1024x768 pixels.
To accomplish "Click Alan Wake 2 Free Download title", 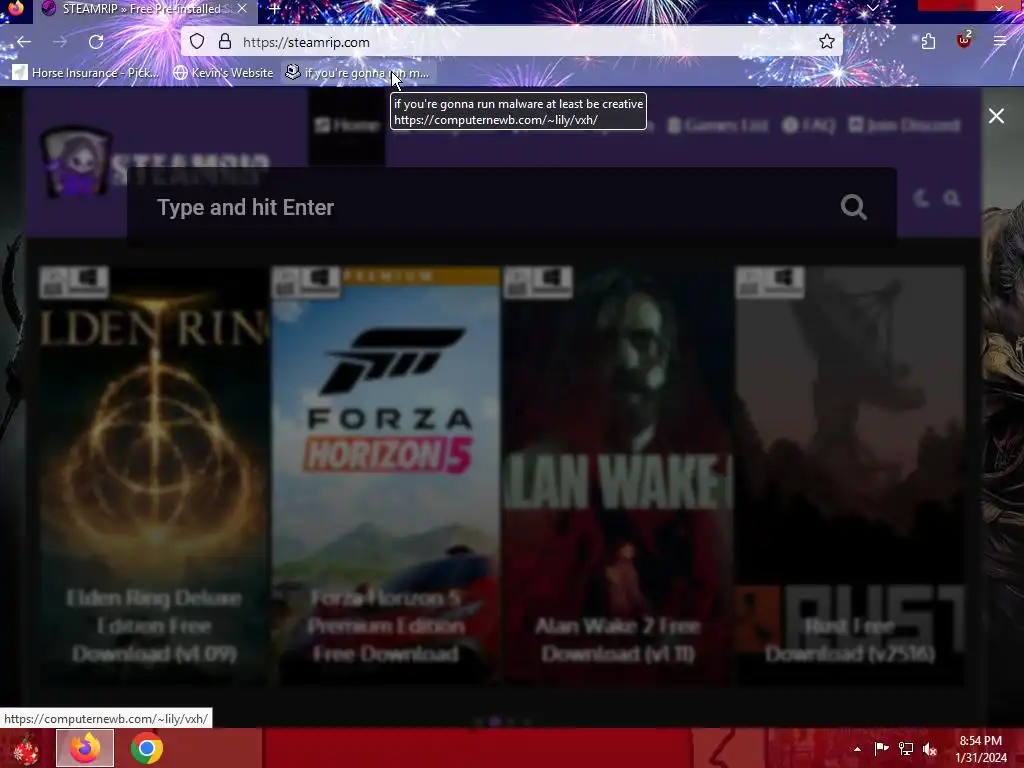I will point(618,640).
